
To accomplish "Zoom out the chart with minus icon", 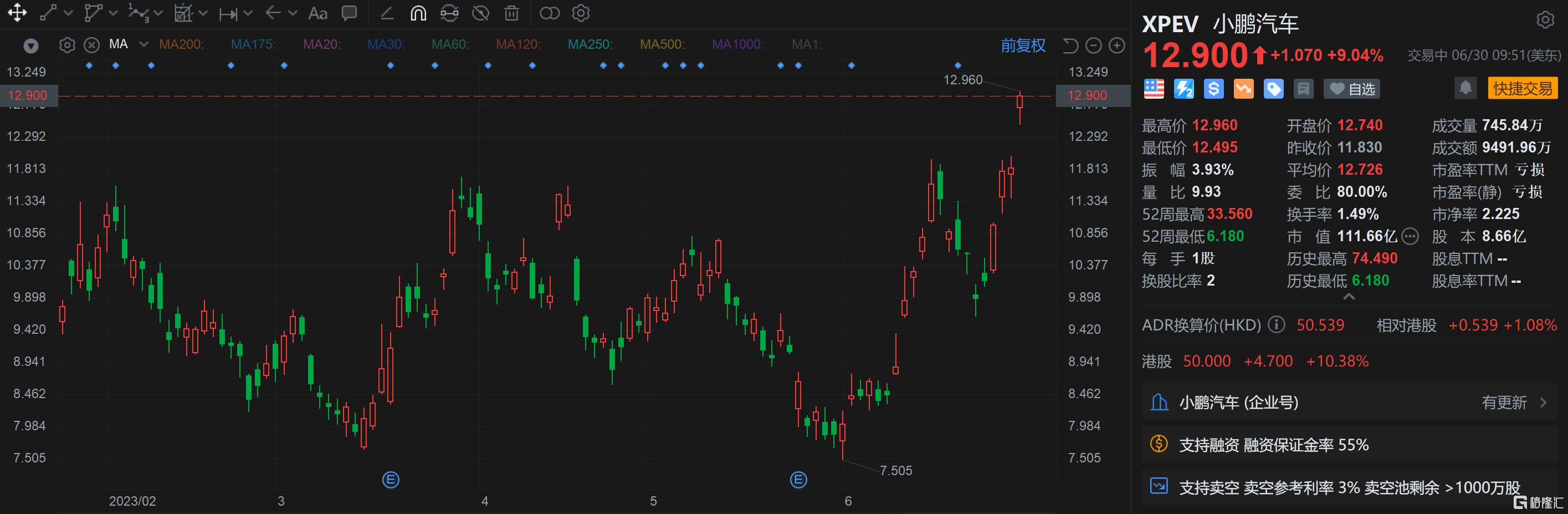I will pyautogui.click(x=1094, y=45).
